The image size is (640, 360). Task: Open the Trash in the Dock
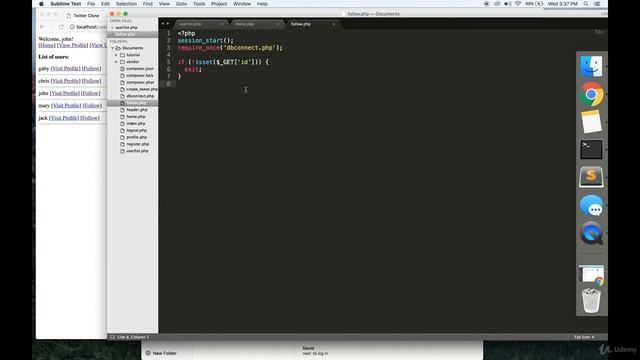click(x=591, y=301)
